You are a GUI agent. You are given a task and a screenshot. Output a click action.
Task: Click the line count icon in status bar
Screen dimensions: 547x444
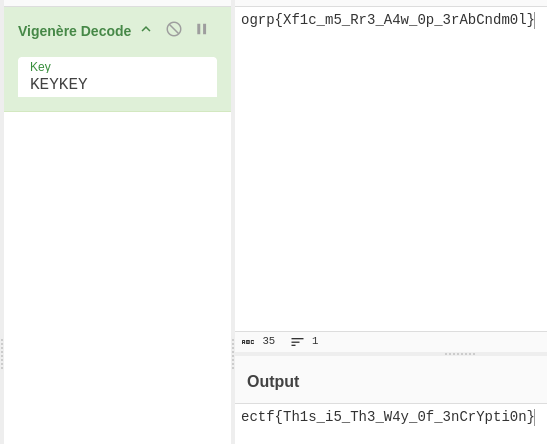(297, 342)
